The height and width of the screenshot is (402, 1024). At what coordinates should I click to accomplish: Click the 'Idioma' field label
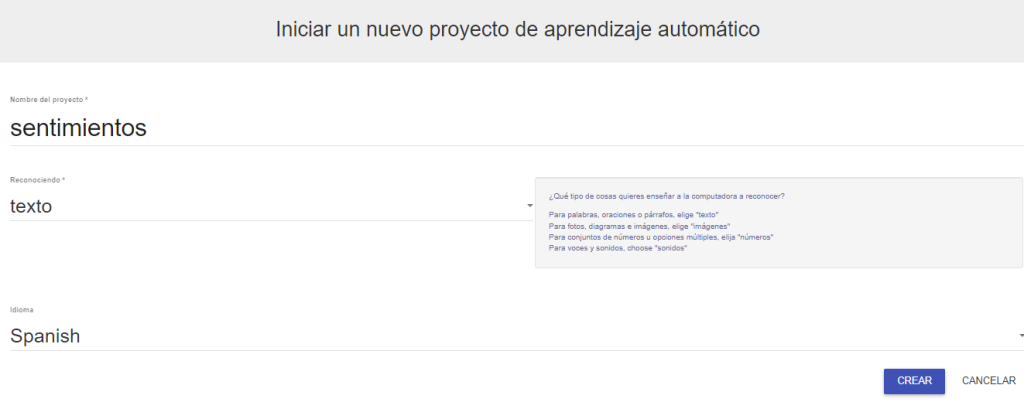point(21,310)
